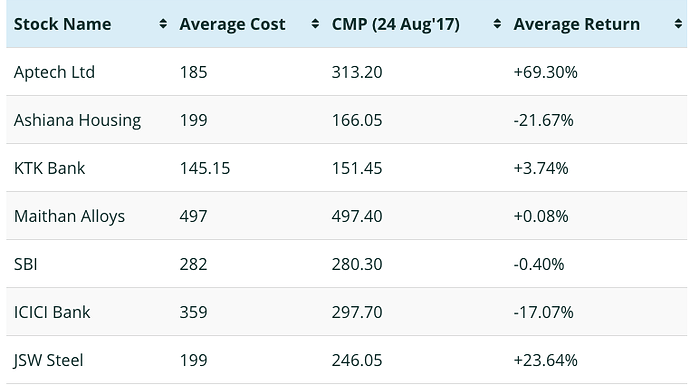Select the CMP (24 Aug'17) column header

coord(415,24)
